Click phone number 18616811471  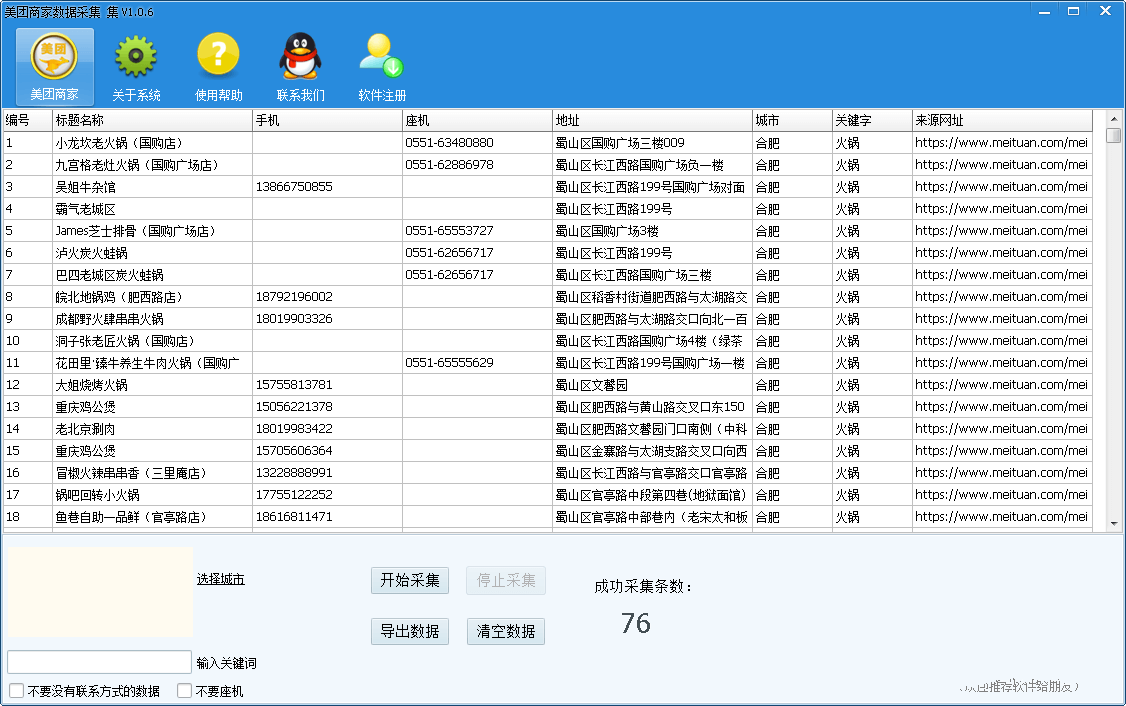click(x=294, y=516)
